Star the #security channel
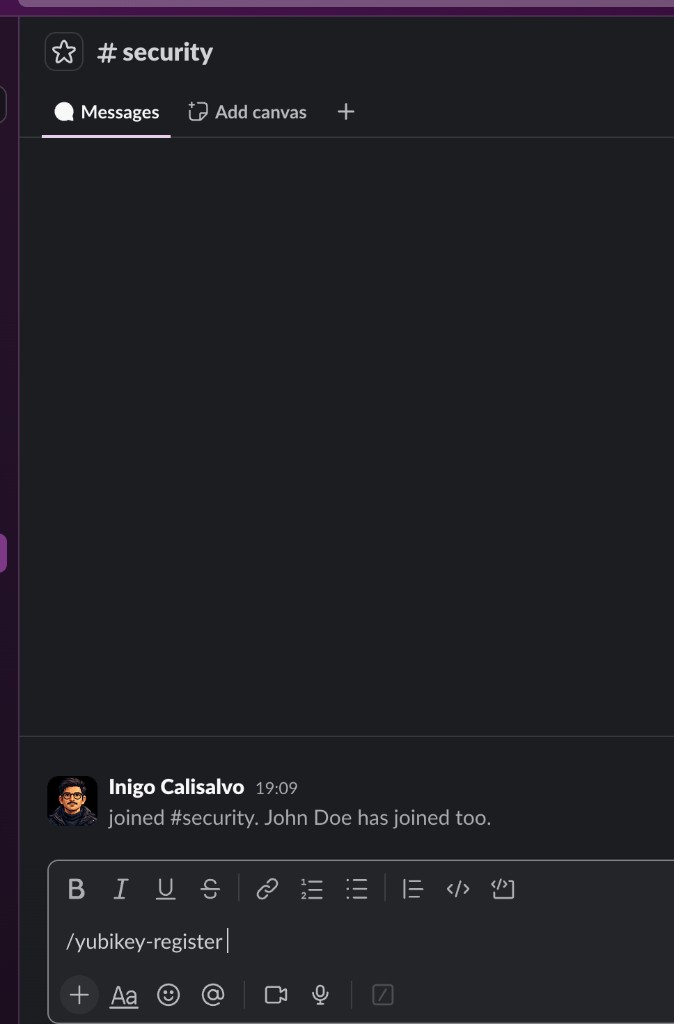674x1024 pixels. tap(64, 52)
